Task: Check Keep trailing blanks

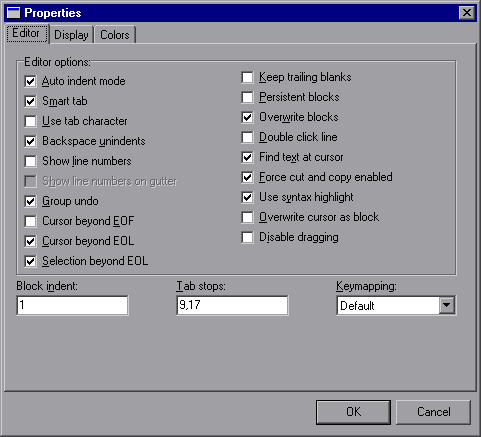Action: pyautogui.click(x=247, y=77)
